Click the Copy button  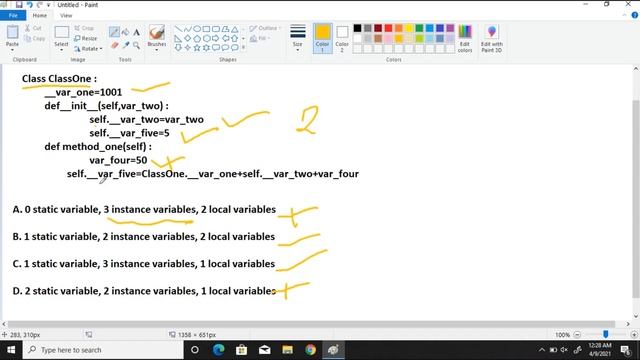[x=35, y=38]
